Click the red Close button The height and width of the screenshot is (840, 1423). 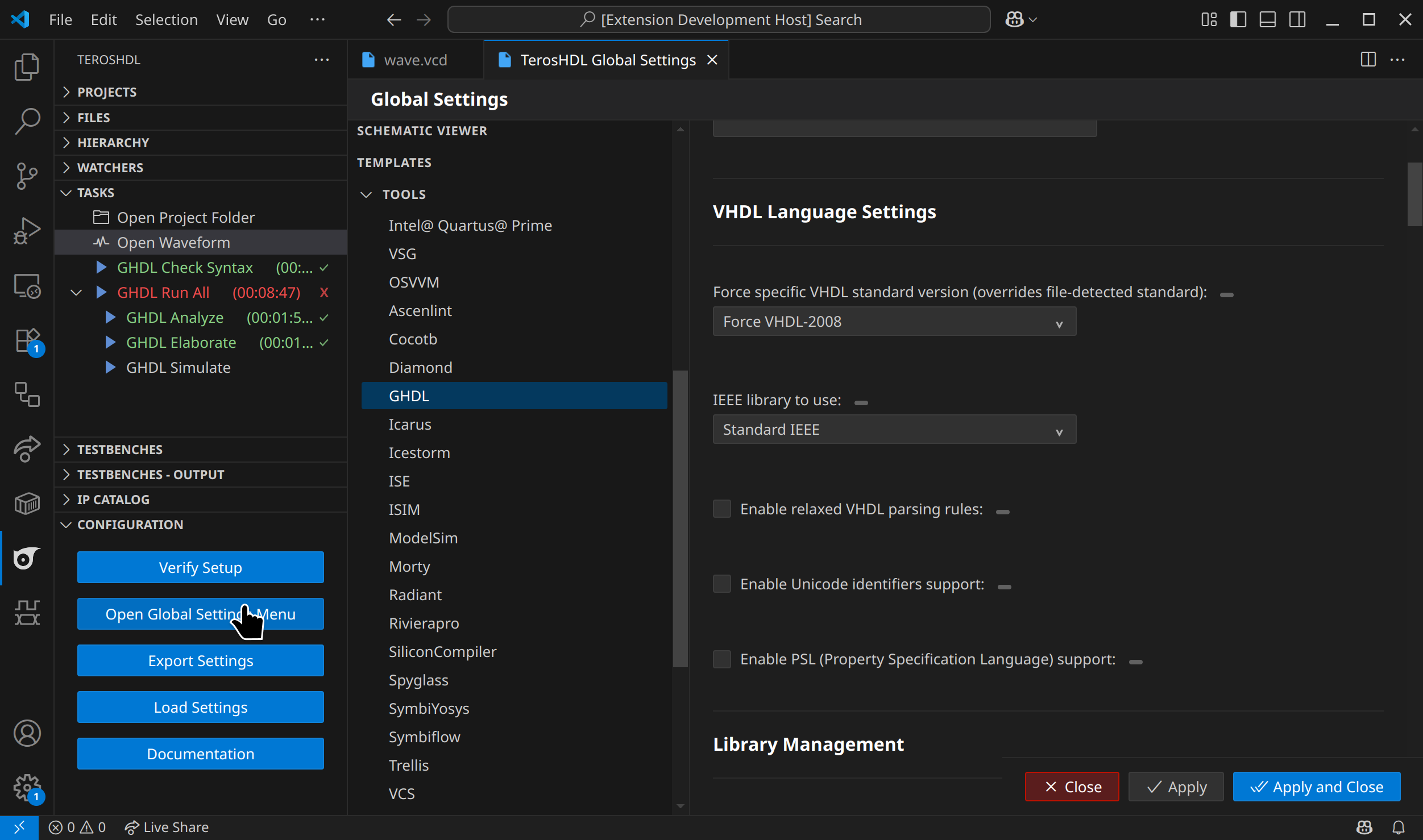pyautogui.click(x=1072, y=787)
